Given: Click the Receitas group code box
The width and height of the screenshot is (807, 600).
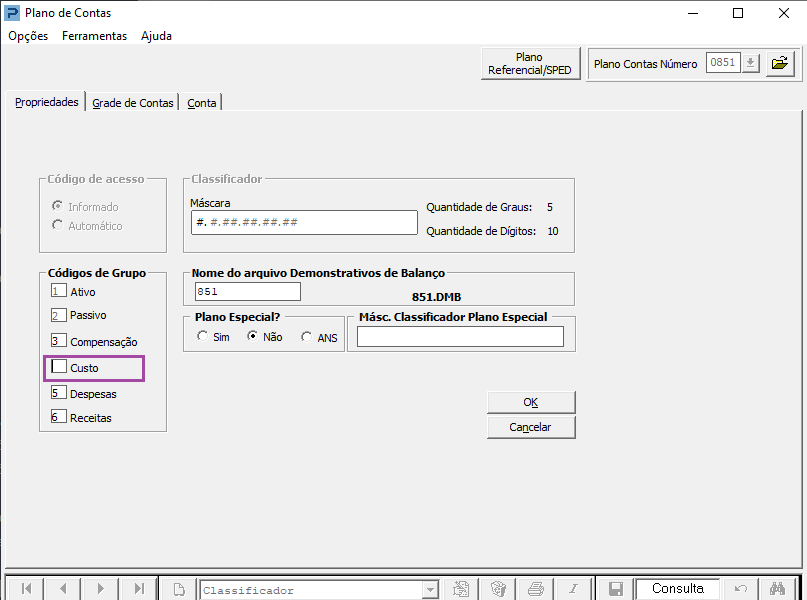Looking at the screenshot, I should [x=58, y=416].
